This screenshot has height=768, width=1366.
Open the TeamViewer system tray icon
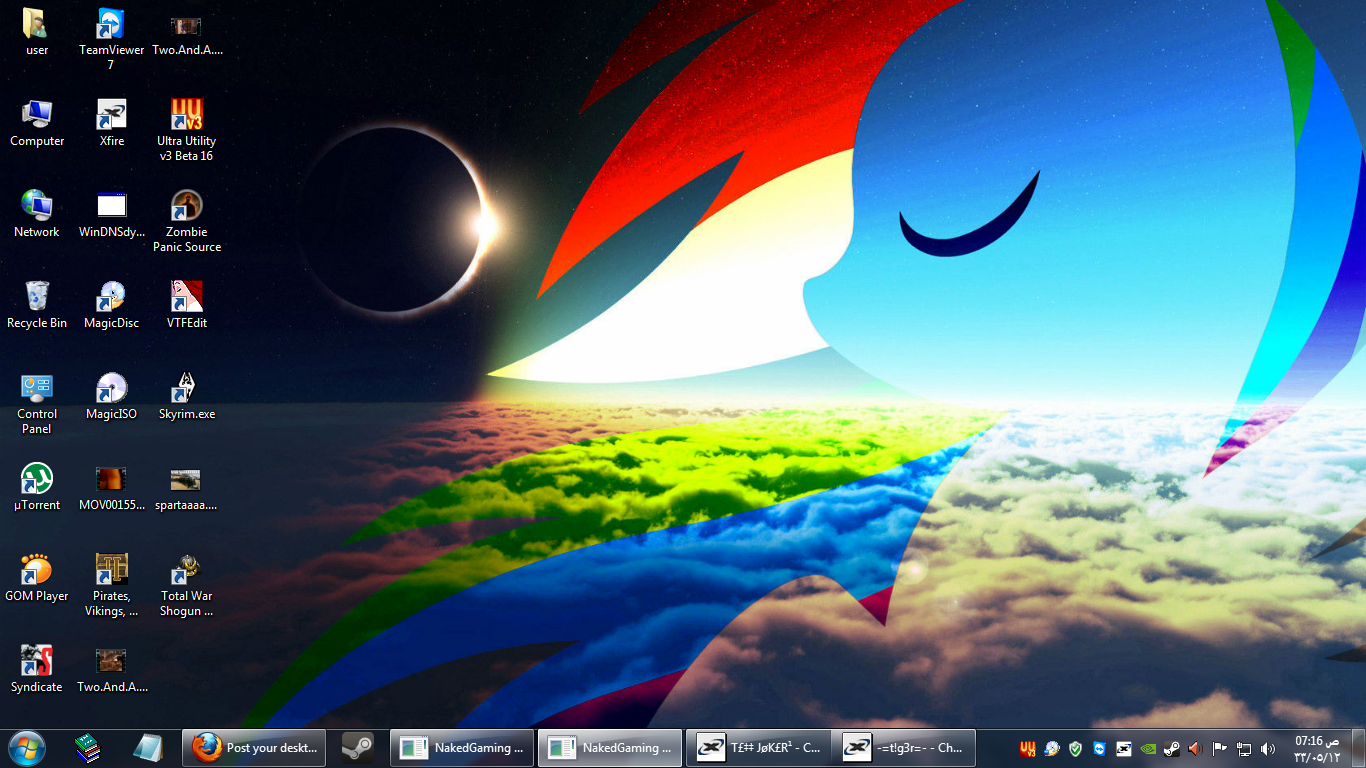(x=1100, y=748)
